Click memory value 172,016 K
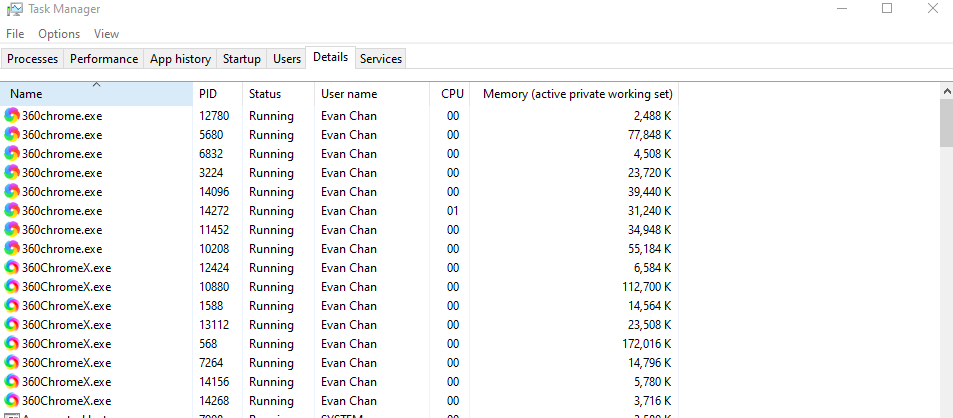The width and height of the screenshot is (953, 418). [x=647, y=344]
